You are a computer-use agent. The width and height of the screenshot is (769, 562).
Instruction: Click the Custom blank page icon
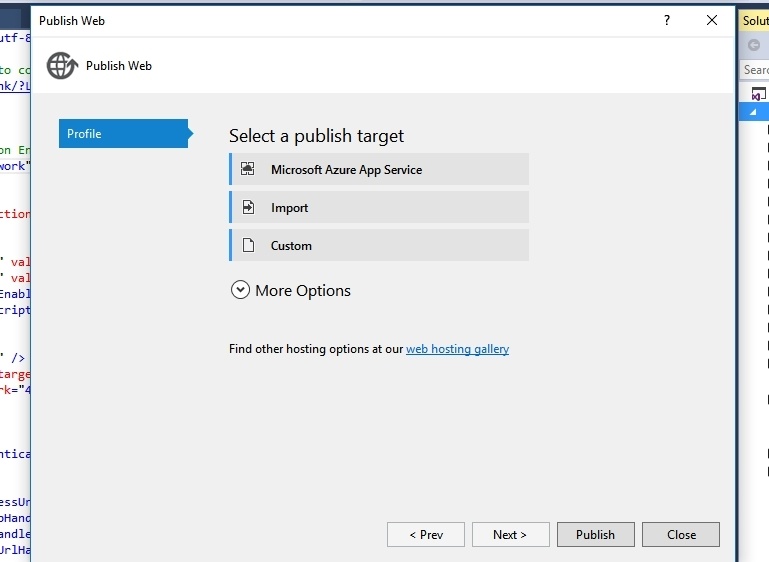(248, 245)
